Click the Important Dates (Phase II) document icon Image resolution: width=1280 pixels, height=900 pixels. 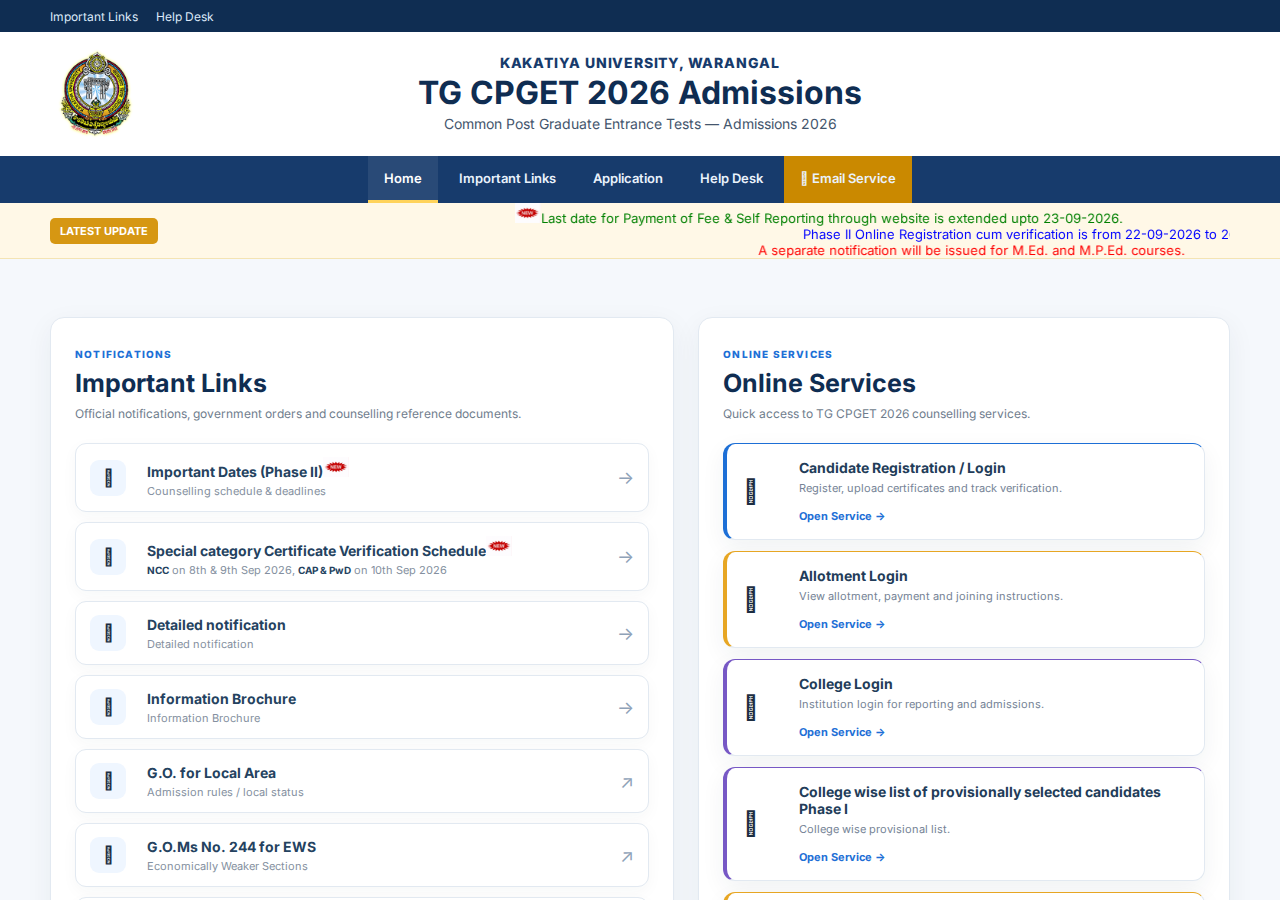pos(108,478)
